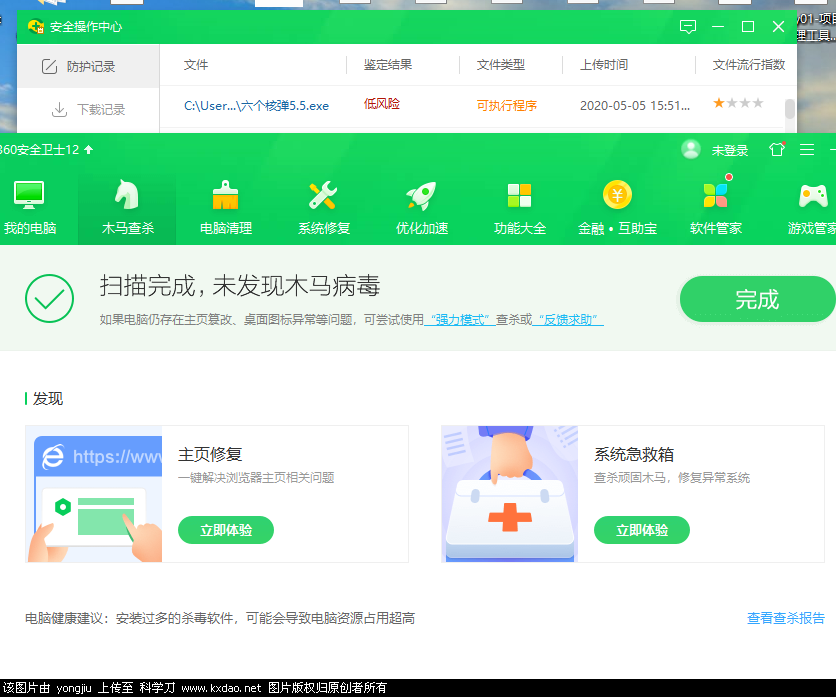
Task: Click 360安全卫士12 title text
Action: [39, 150]
